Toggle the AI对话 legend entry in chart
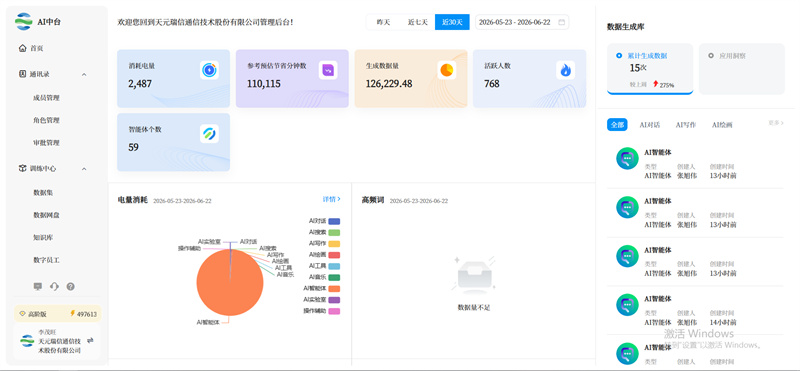The width and height of the screenshot is (800, 371). pos(324,221)
